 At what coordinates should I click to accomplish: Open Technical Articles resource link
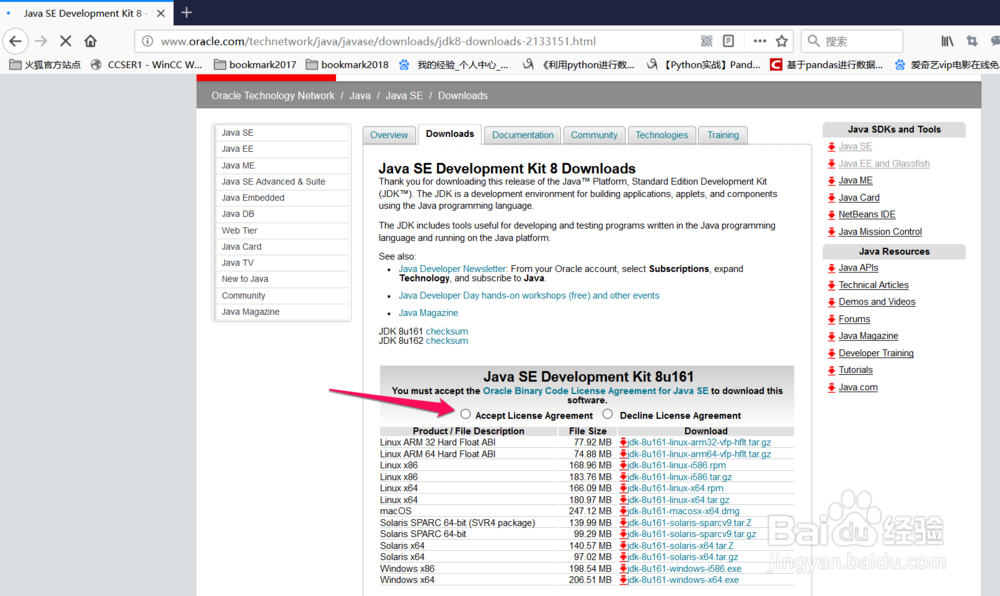pyautogui.click(x=874, y=285)
